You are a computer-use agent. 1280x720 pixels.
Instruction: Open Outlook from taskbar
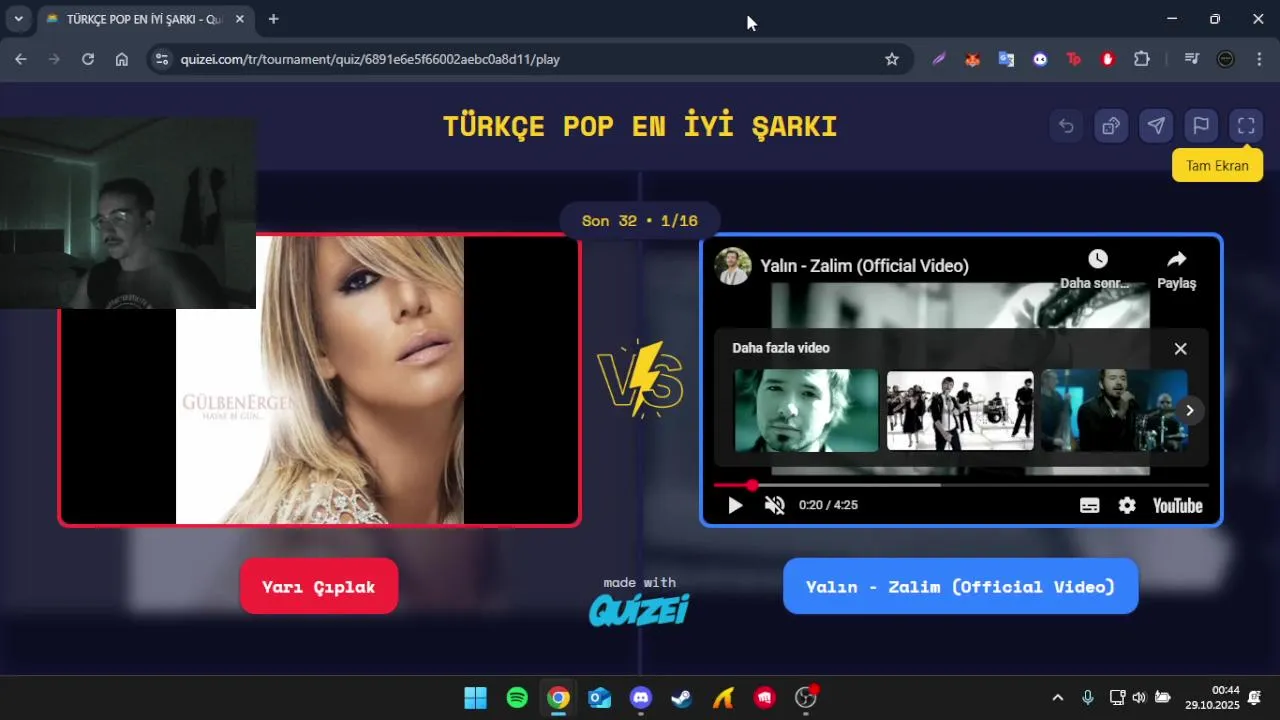coord(600,698)
